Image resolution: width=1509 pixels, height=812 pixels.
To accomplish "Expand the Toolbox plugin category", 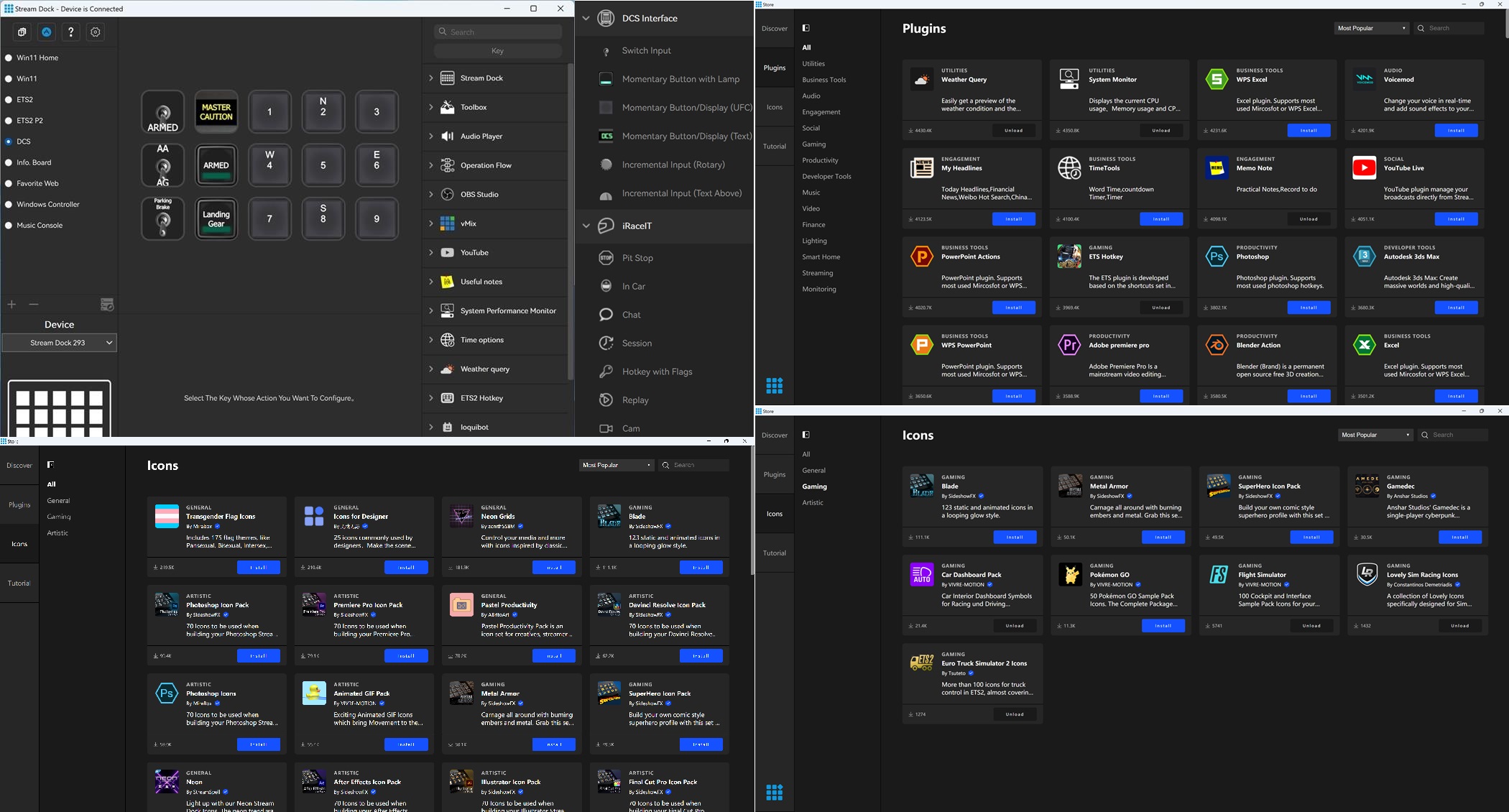I will coord(430,107).
